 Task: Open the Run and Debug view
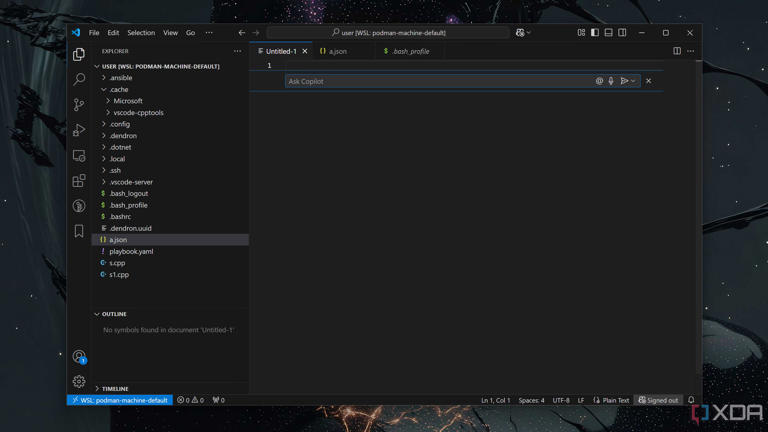79,130
